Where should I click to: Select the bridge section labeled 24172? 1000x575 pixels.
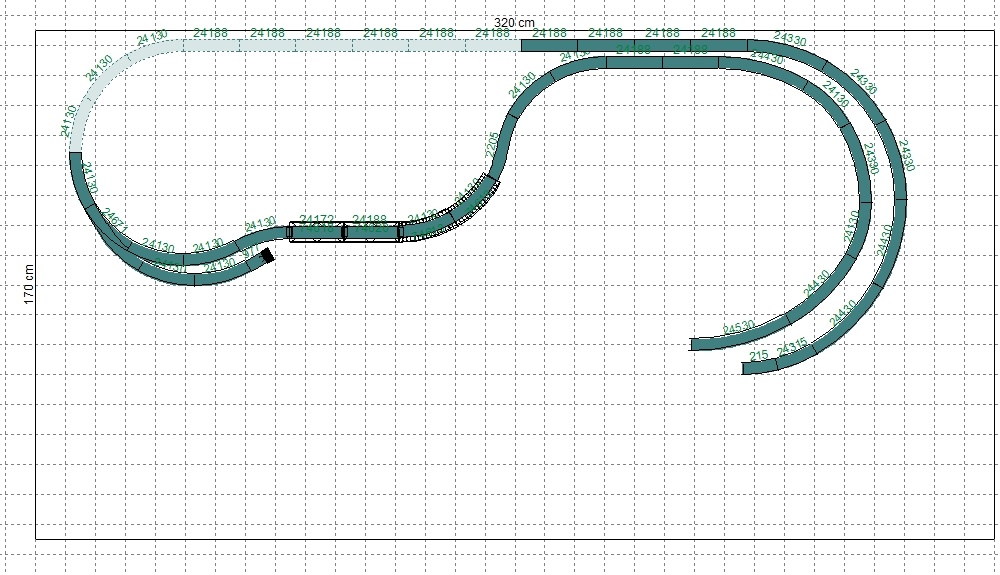pos(316,231)
